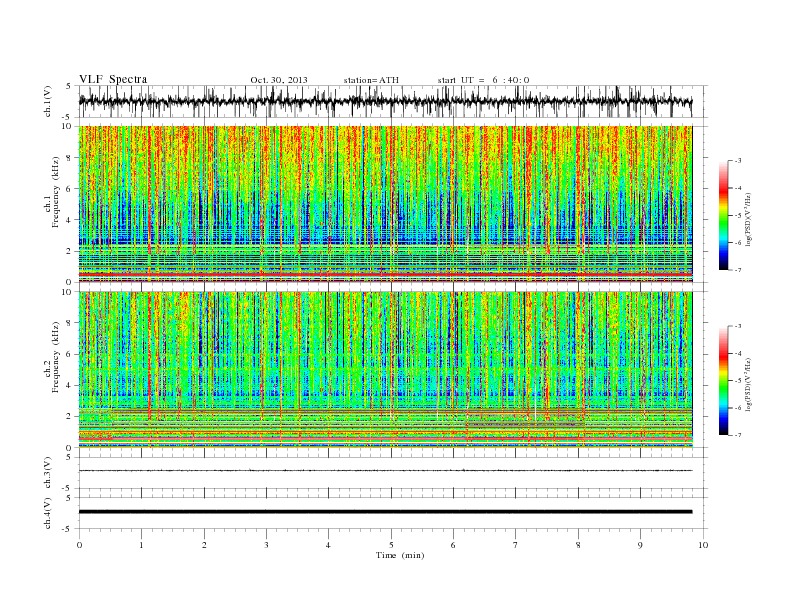Click the ch.3 voltage trace line
Screen dimensions: 792x612
coord(385,471)
